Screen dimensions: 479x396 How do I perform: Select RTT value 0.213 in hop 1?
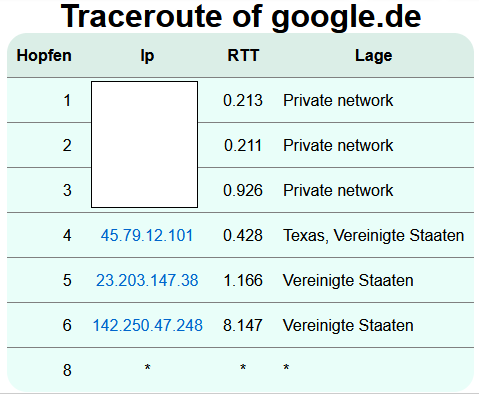point(243,100)
